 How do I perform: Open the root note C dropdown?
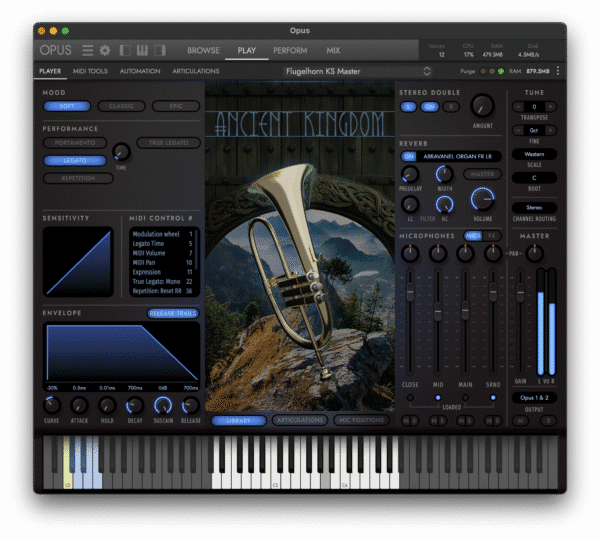(534, 178)
